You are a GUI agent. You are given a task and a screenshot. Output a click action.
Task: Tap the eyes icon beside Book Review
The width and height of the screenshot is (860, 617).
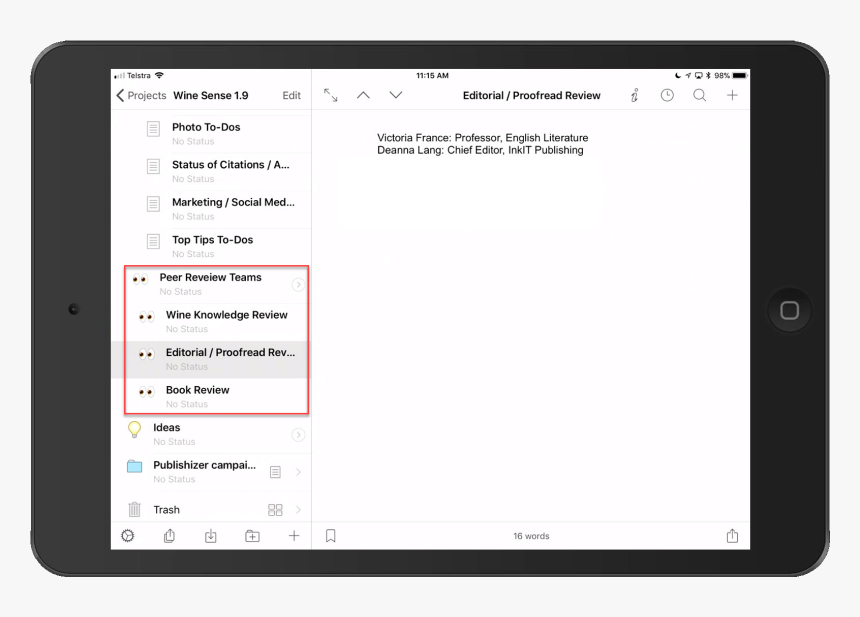point(146,392)
